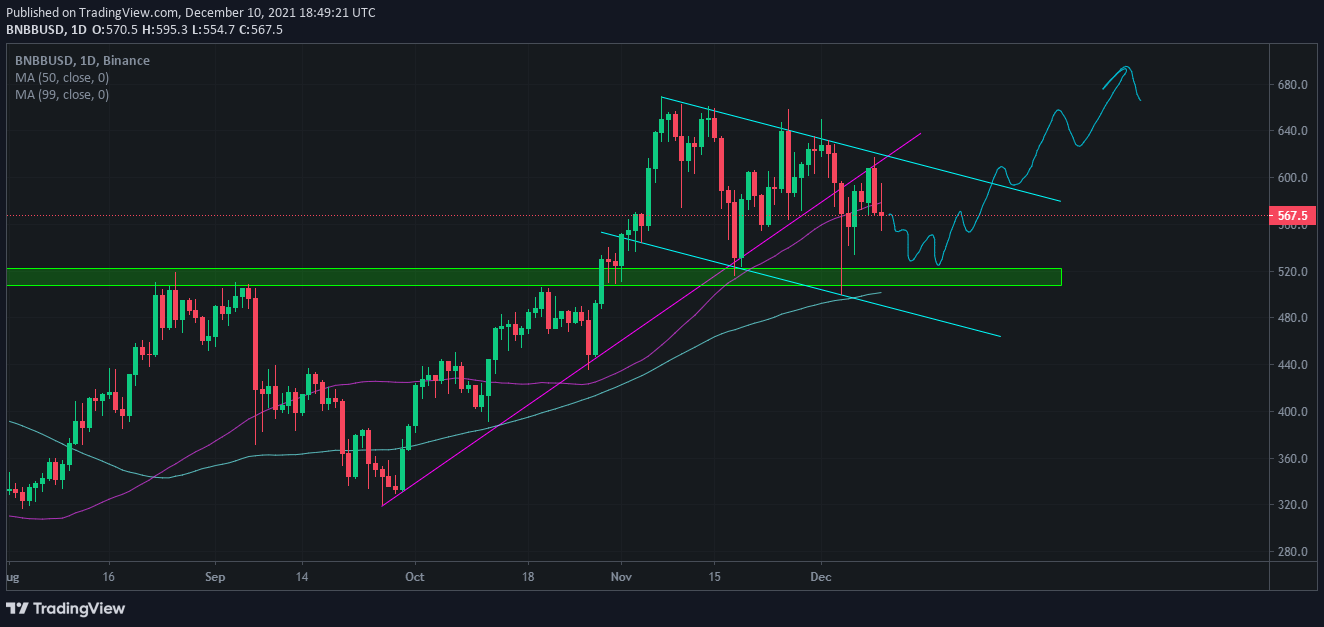1324x627 pixels.
Task: Click the 520.0 price axis label
Action: point(1293,272)
